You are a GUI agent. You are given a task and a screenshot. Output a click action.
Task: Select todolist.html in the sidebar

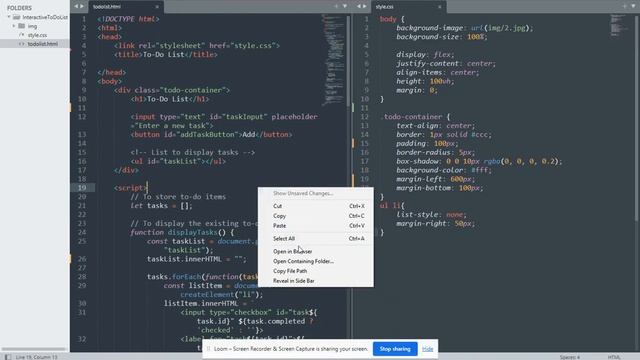point(42,44)
